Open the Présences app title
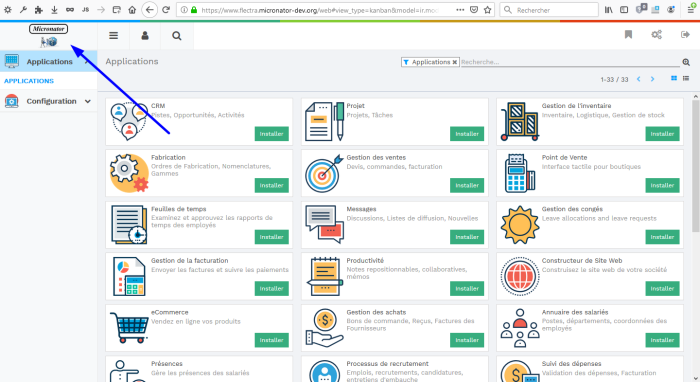The width and height of the screenshot is (700, 382). [x=167, y=364]
